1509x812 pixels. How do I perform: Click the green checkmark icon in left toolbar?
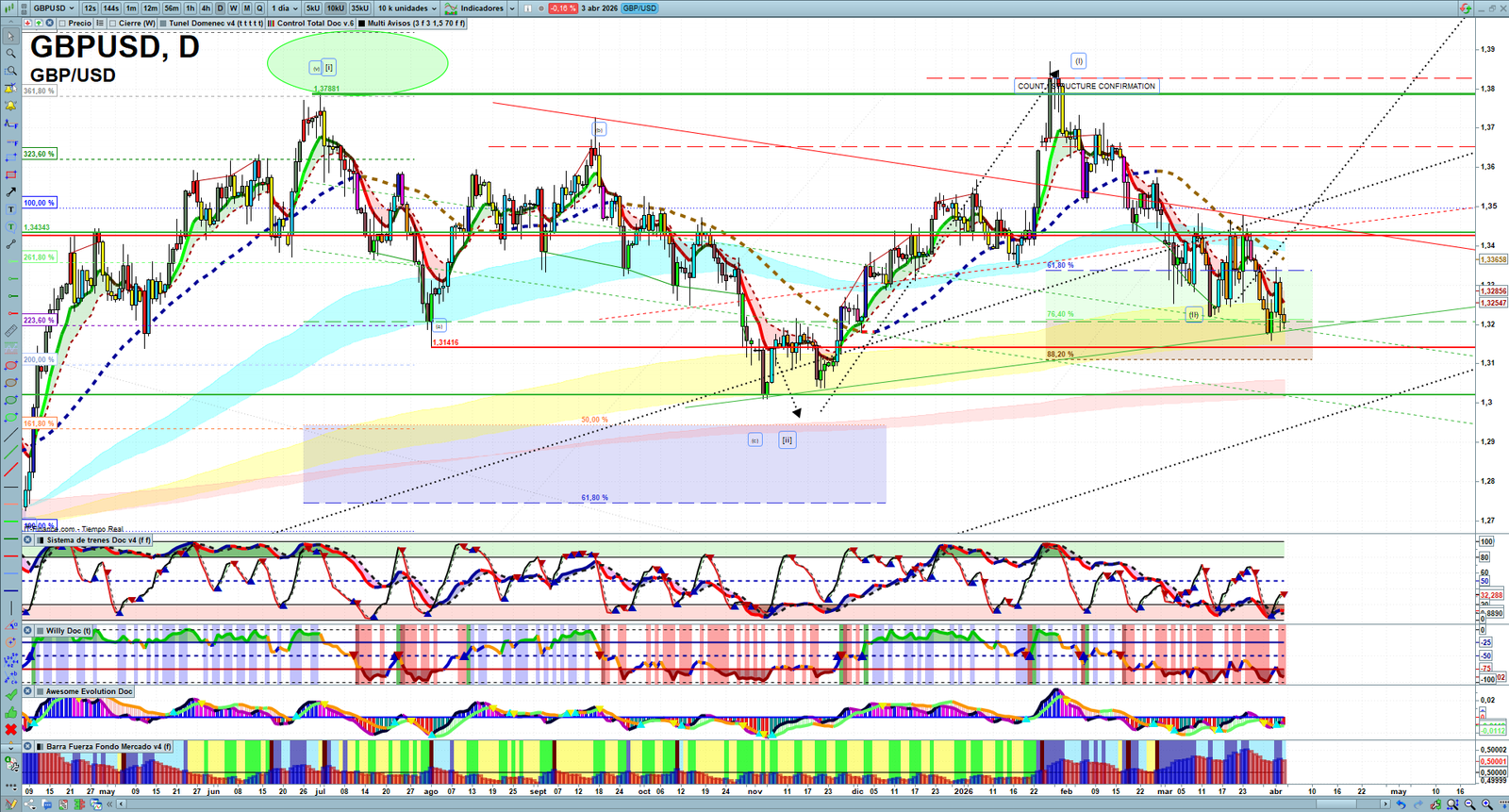point(10,695)
